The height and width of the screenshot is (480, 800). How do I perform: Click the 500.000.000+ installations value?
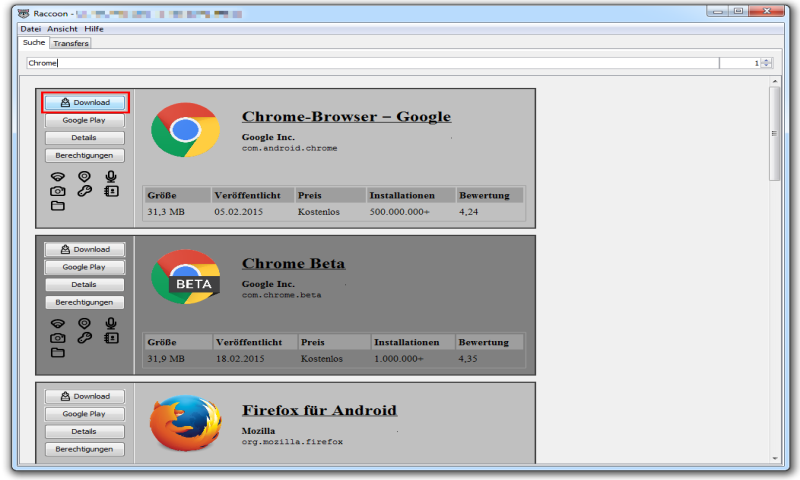399,212
